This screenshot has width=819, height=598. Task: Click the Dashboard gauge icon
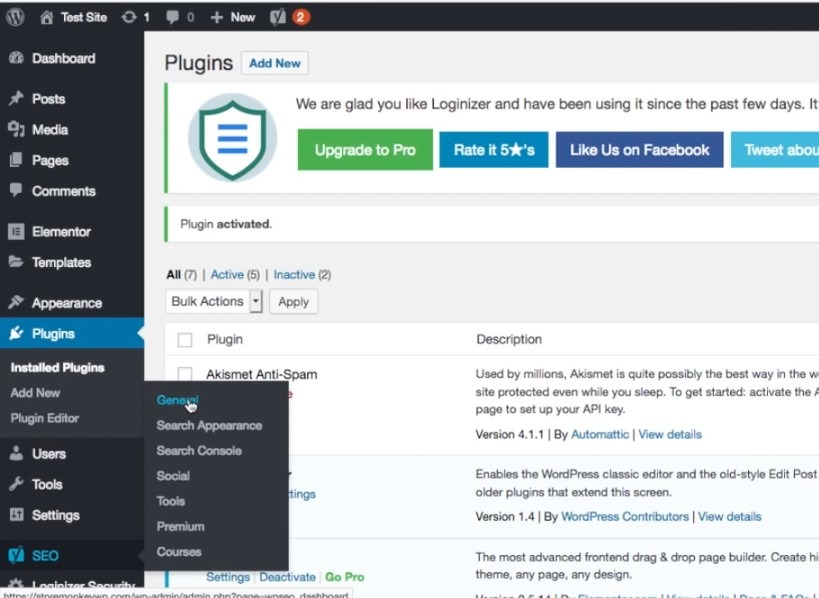[16, 58]
